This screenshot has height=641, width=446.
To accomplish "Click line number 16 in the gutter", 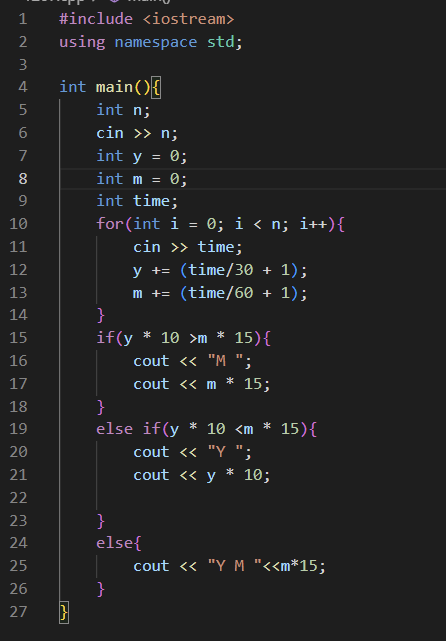I will click(x=18, y=361).
